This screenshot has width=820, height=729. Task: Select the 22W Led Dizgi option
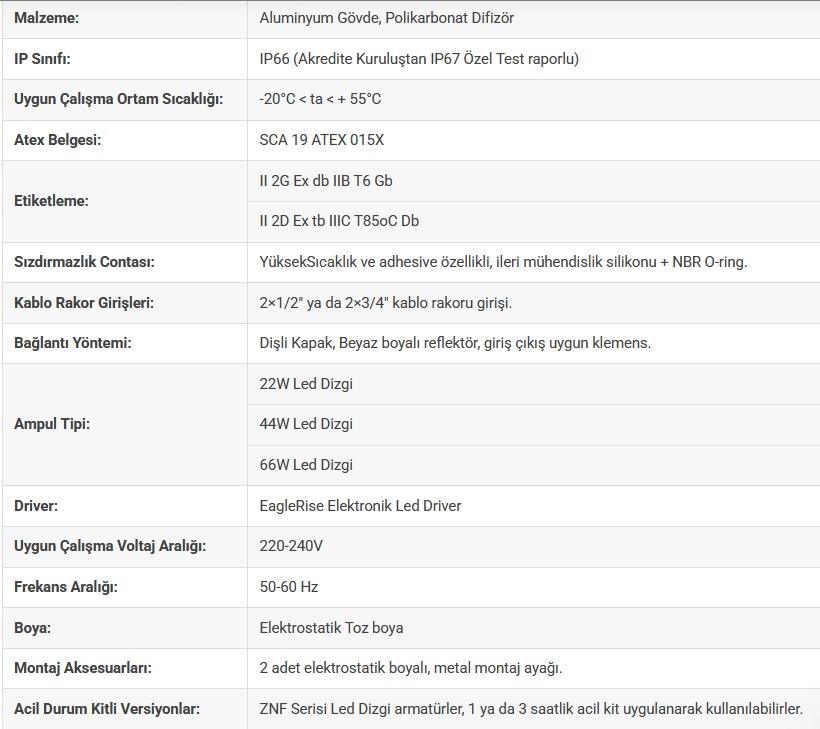(306, 384)
